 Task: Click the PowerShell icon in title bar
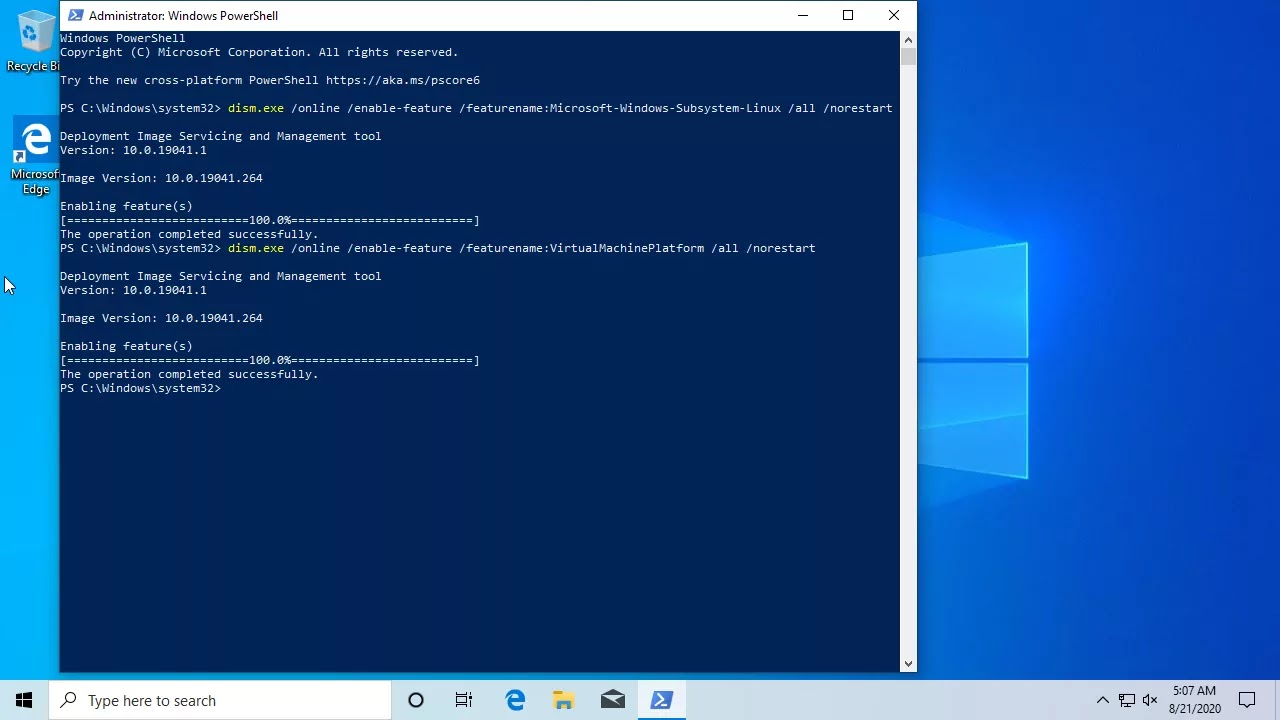pos(75,15)
